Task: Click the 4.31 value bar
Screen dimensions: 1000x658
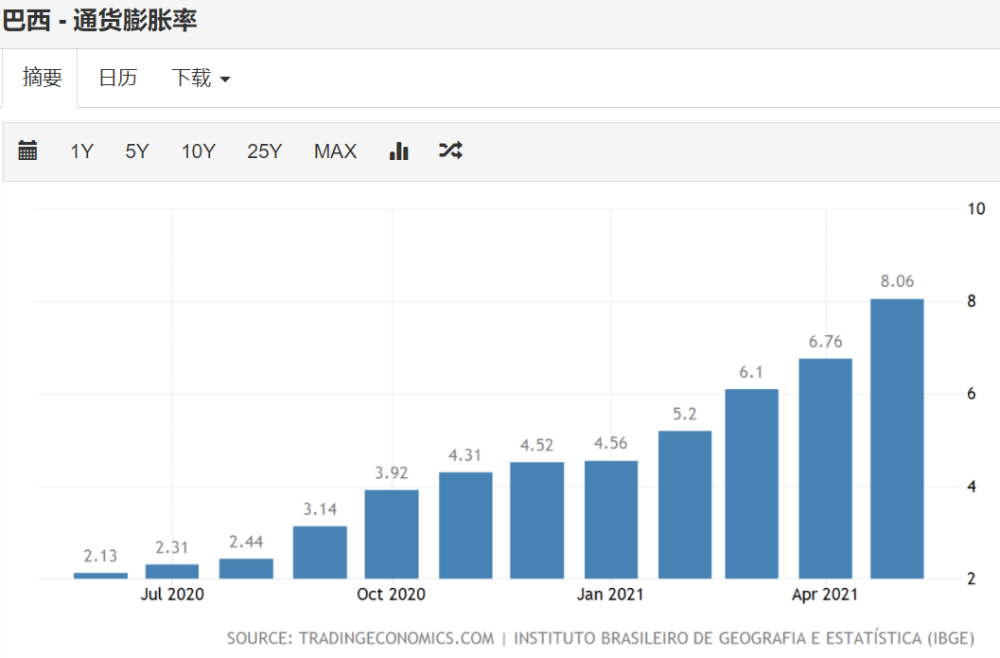Action: pos(466,525)
